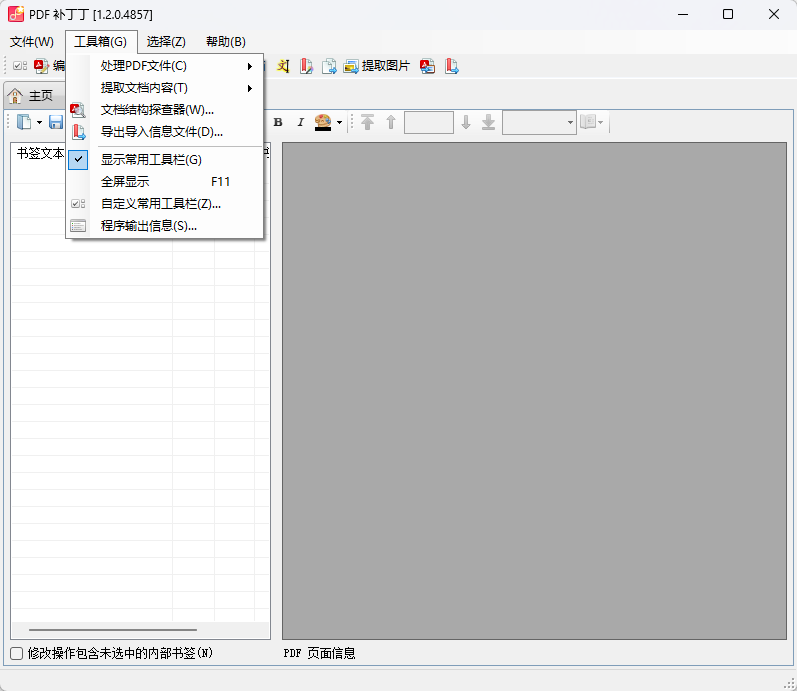Viewport: 797px width, 691px height.
Task: Open 文档结构探查器(W) from menu
Action: tap(165, 110)
